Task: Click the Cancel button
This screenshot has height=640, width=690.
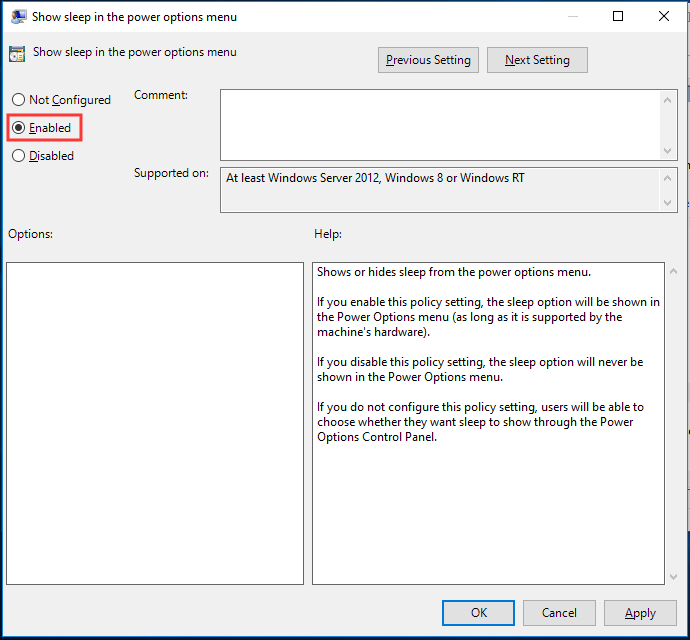Action: (x=559, y=613)
